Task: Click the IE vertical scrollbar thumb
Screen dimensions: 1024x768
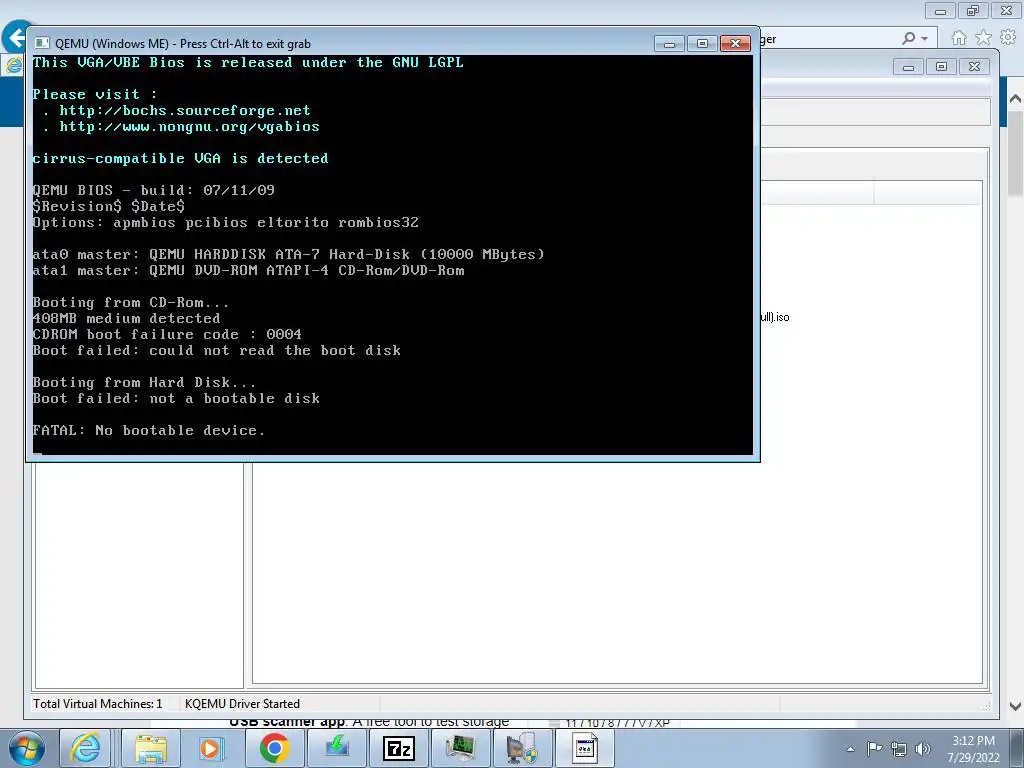Action: pos(1015,153)
